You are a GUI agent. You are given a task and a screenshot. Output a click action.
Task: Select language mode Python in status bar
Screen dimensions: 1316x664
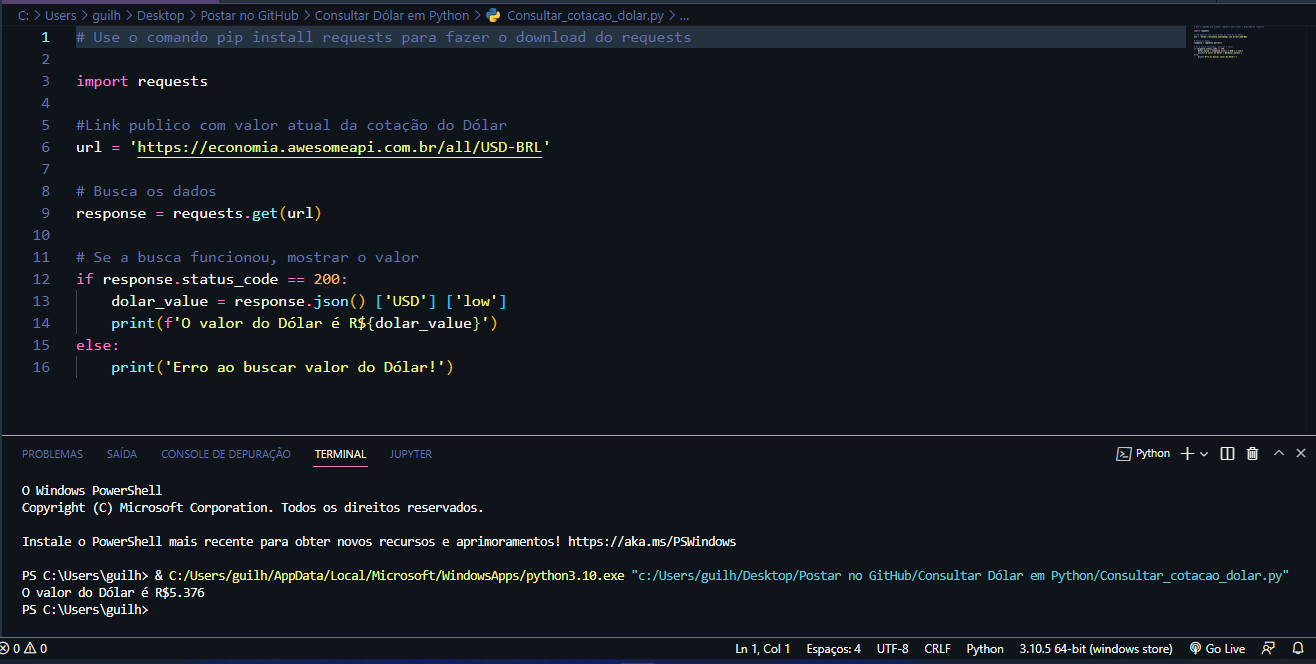click(x=985, y=649)
